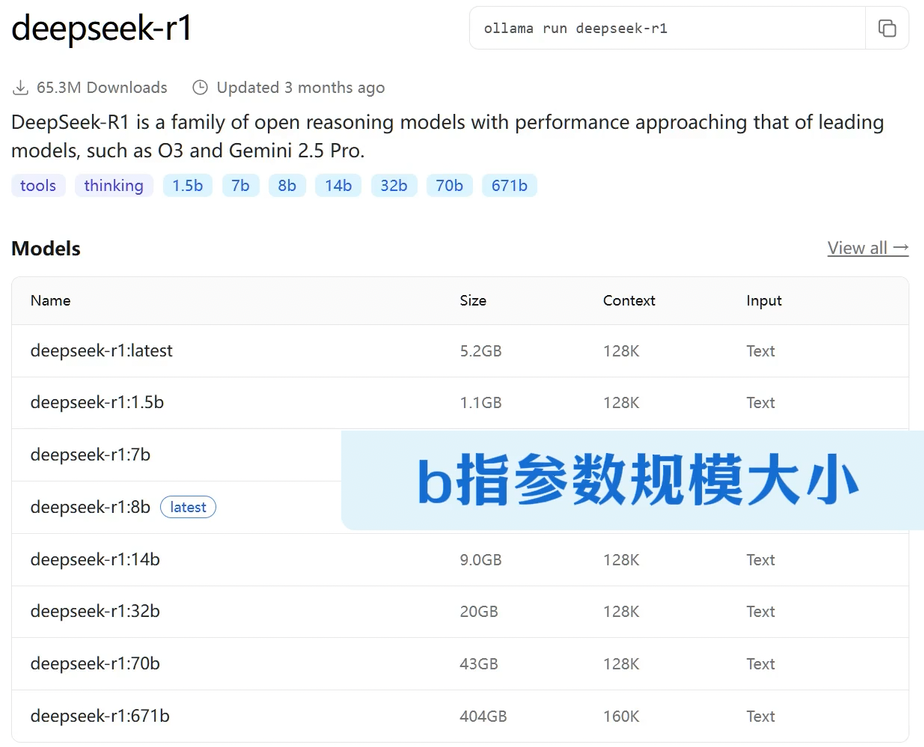
Task: Open the deepseek-r1:latest model
Action: coord(101,351)
